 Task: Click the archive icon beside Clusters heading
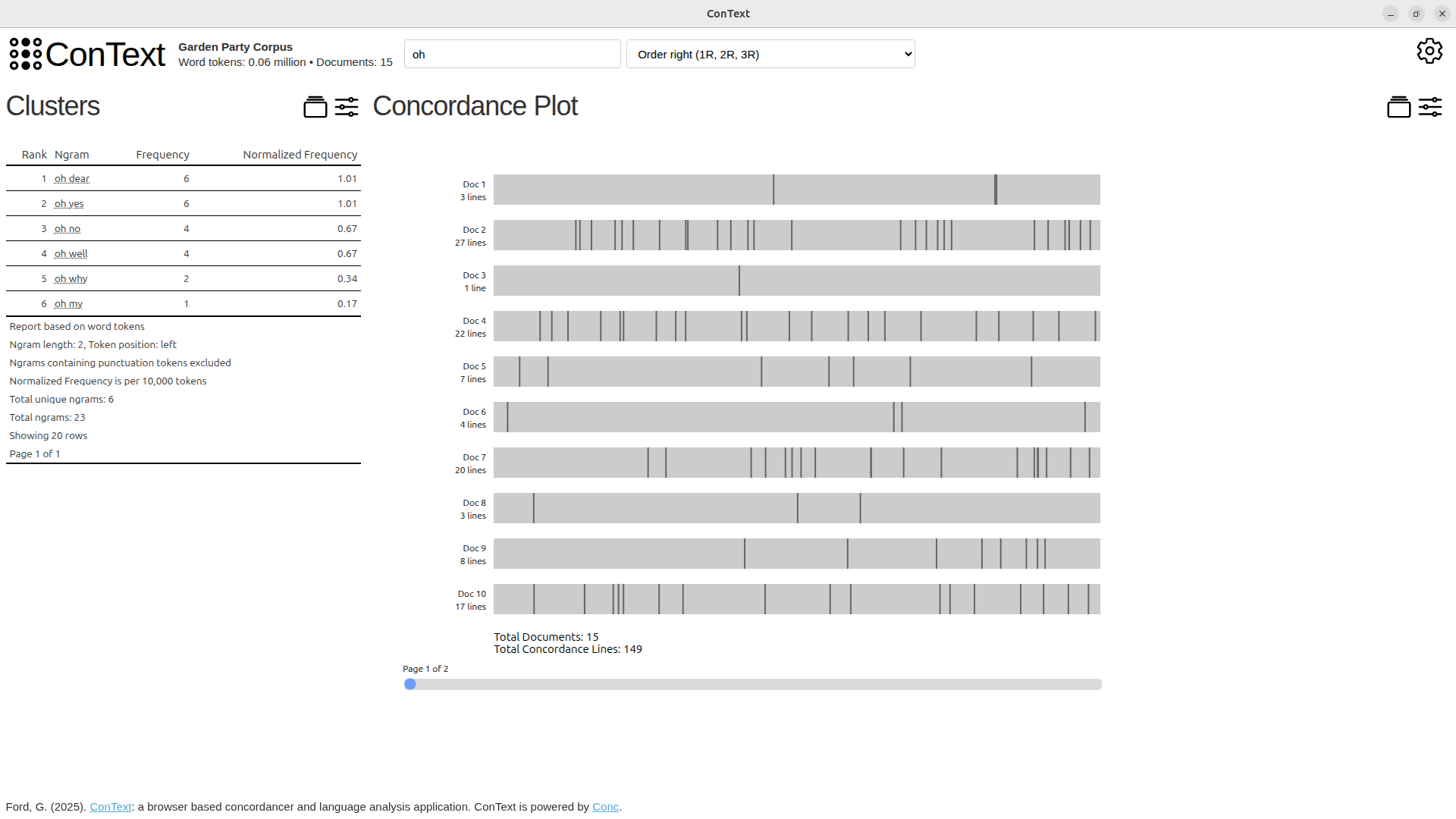[x=315, y=107]
